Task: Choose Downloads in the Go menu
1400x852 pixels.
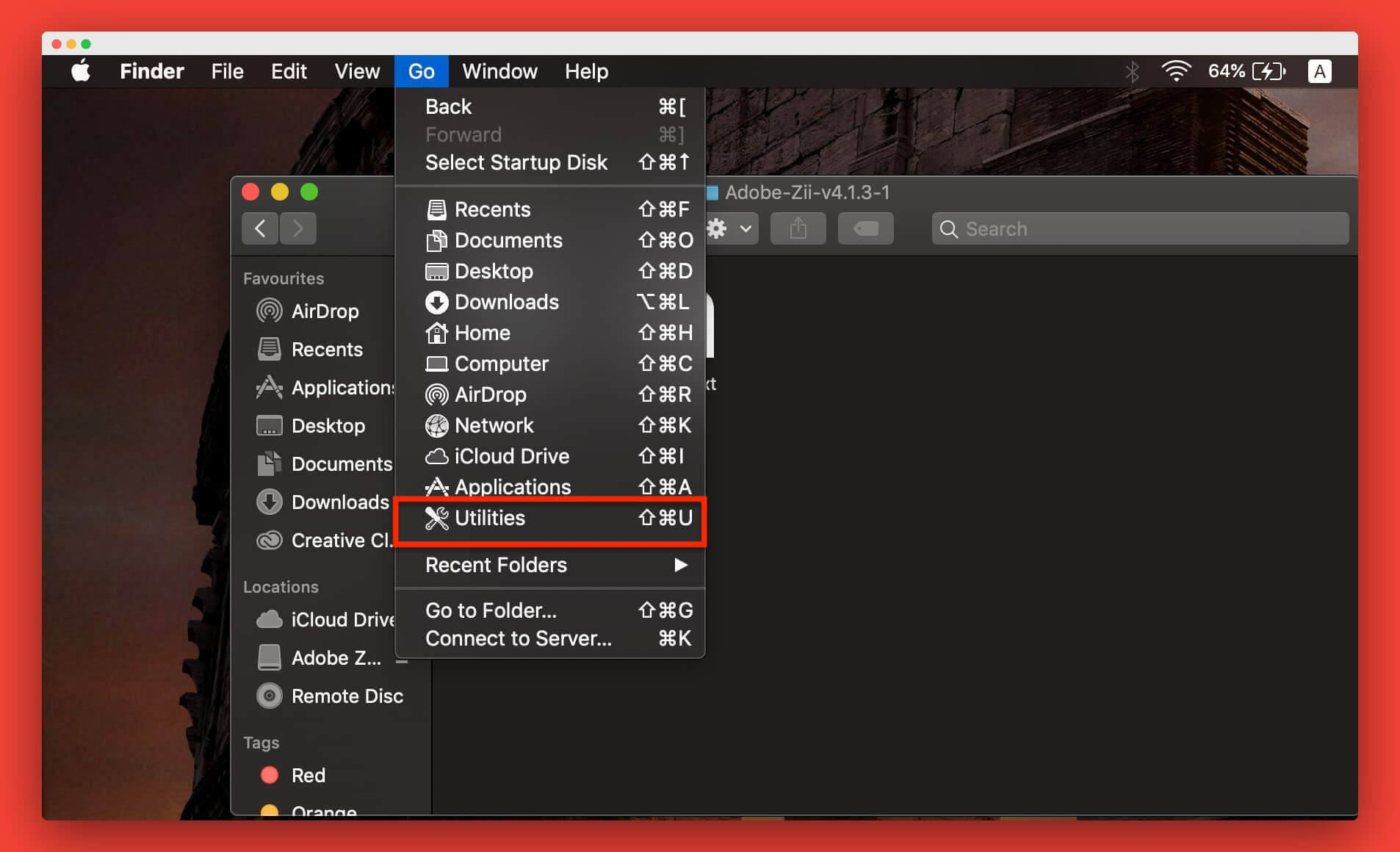Action: 550,302
